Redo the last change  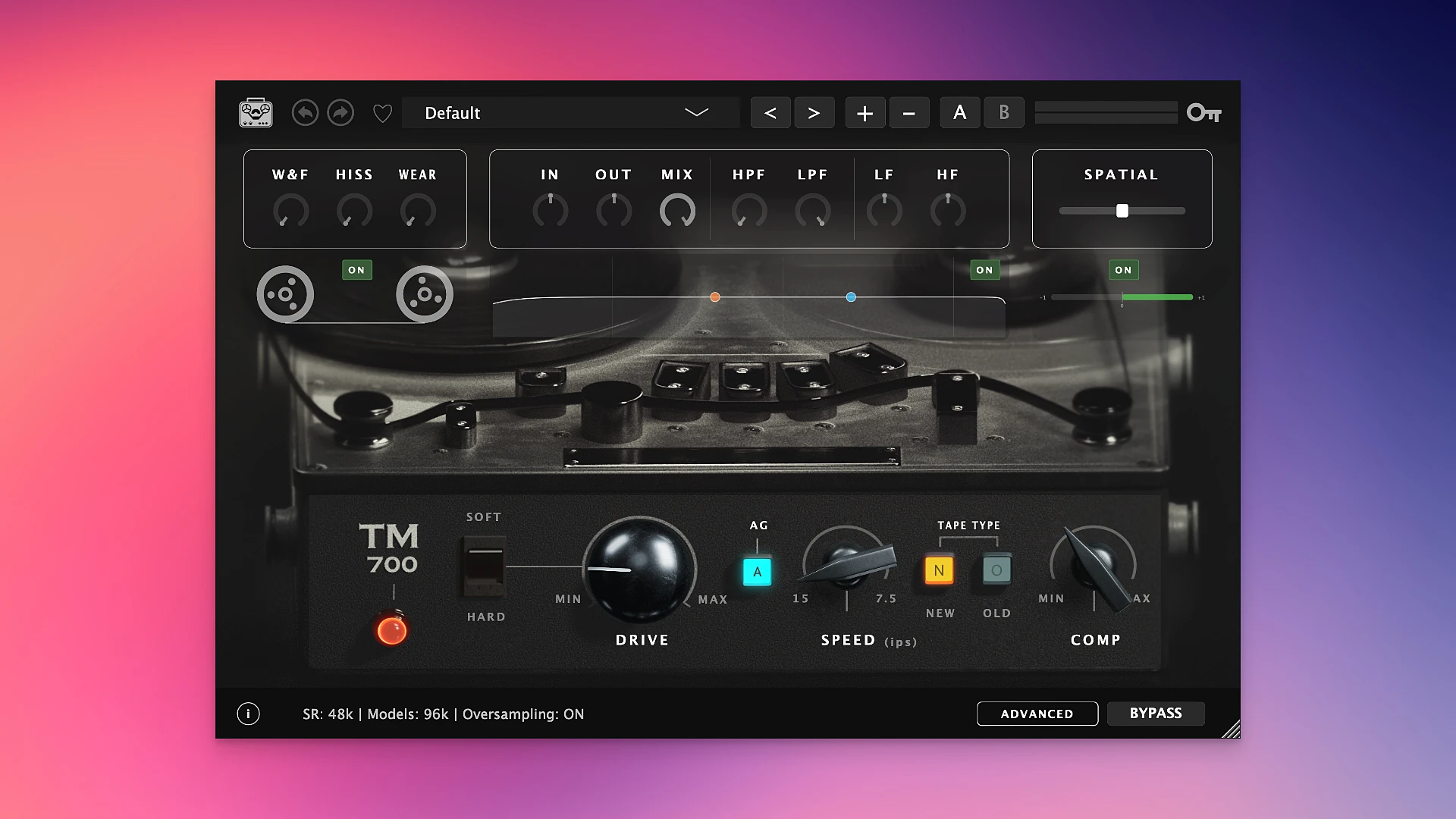[x=340, y=112]
